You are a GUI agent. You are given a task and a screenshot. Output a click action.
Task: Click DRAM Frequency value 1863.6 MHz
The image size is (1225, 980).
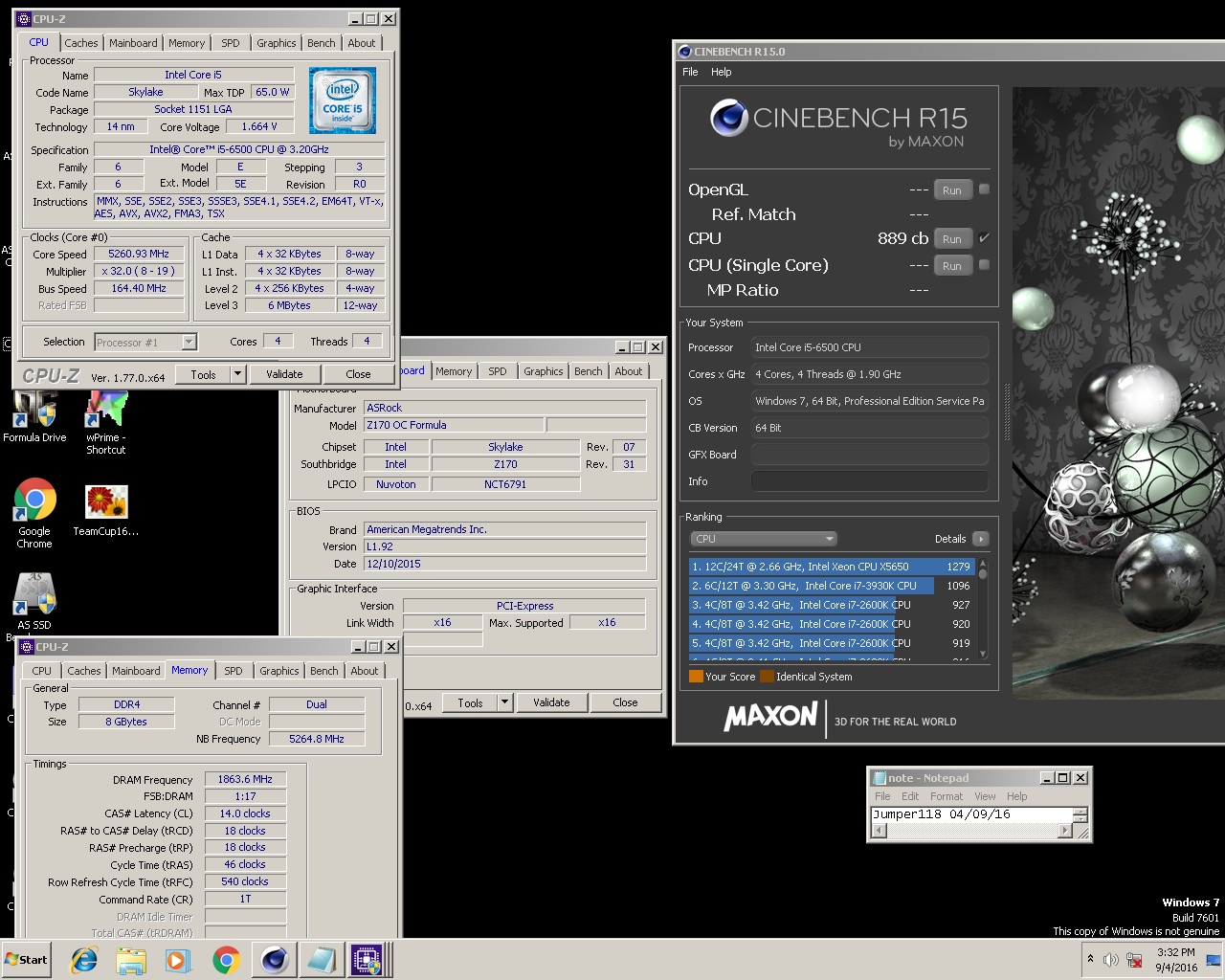pos(245,779)
